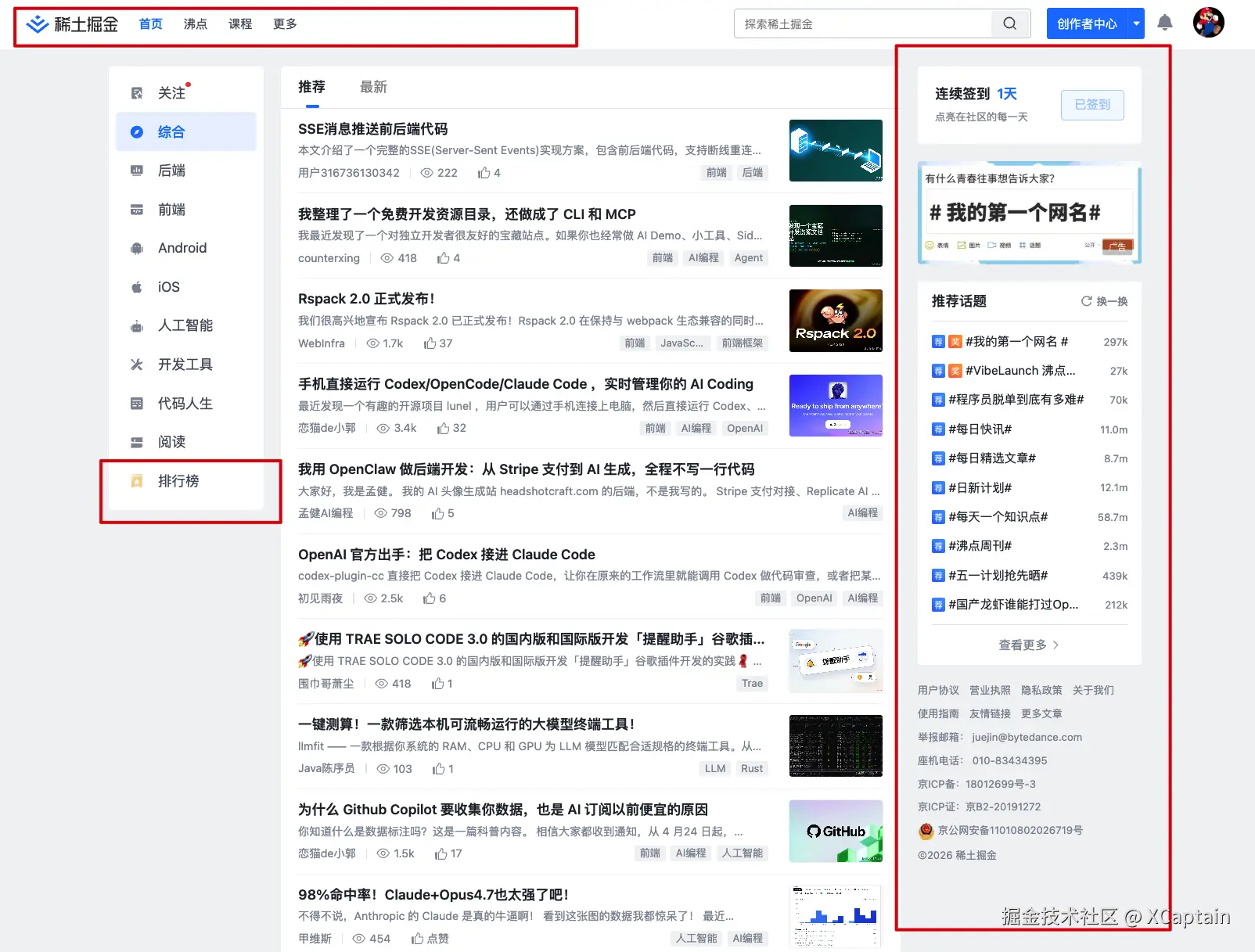This screenshot has height=952, width=1255.
Task: Open topic #沸点周刊#
Action: pos(980,546)
